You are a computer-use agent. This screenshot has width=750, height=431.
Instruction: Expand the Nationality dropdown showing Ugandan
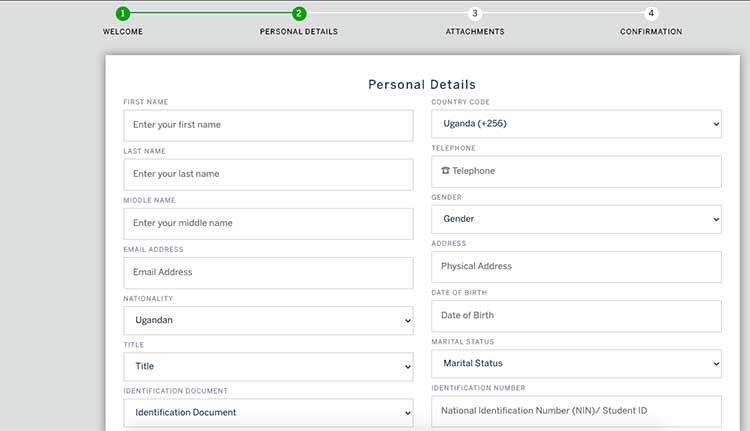[x=268, y=320]
